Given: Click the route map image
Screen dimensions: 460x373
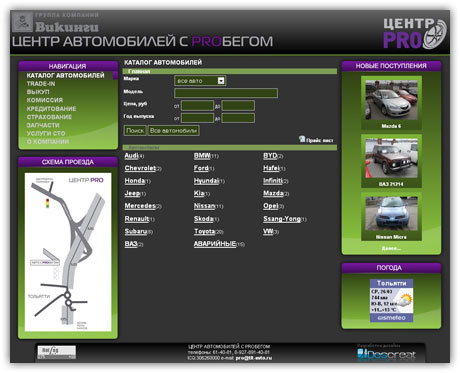Looking at the screenshot, I should pyautogui.click(x=68, y=252).
